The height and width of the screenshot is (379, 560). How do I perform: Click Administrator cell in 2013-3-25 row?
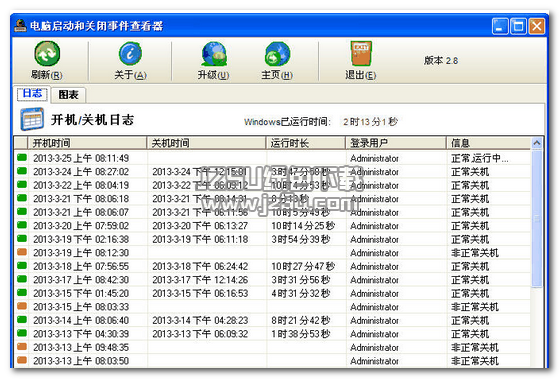[x=374, y=158]
